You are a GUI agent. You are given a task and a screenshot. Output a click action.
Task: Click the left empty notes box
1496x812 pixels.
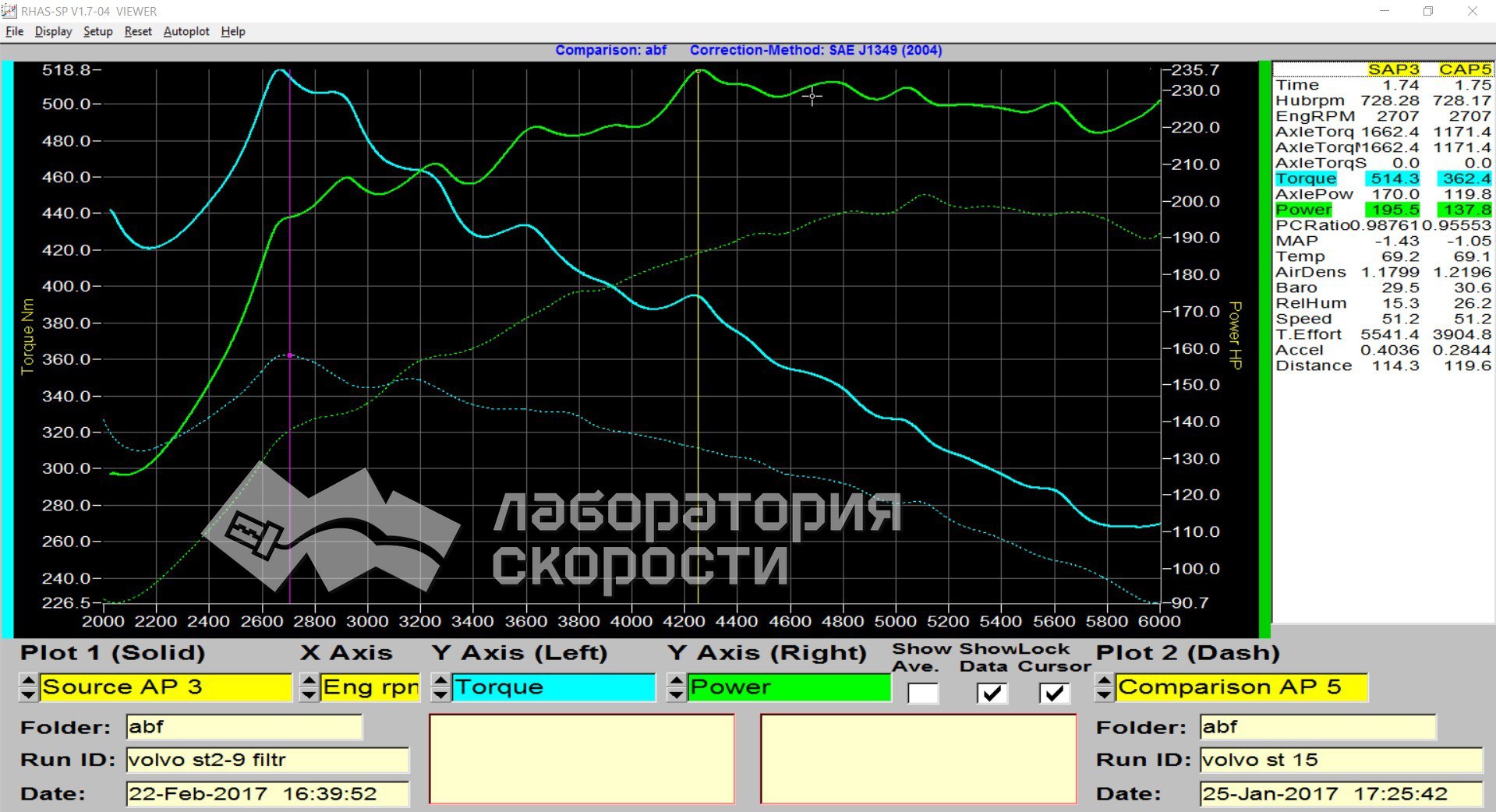tap(582, 759)
